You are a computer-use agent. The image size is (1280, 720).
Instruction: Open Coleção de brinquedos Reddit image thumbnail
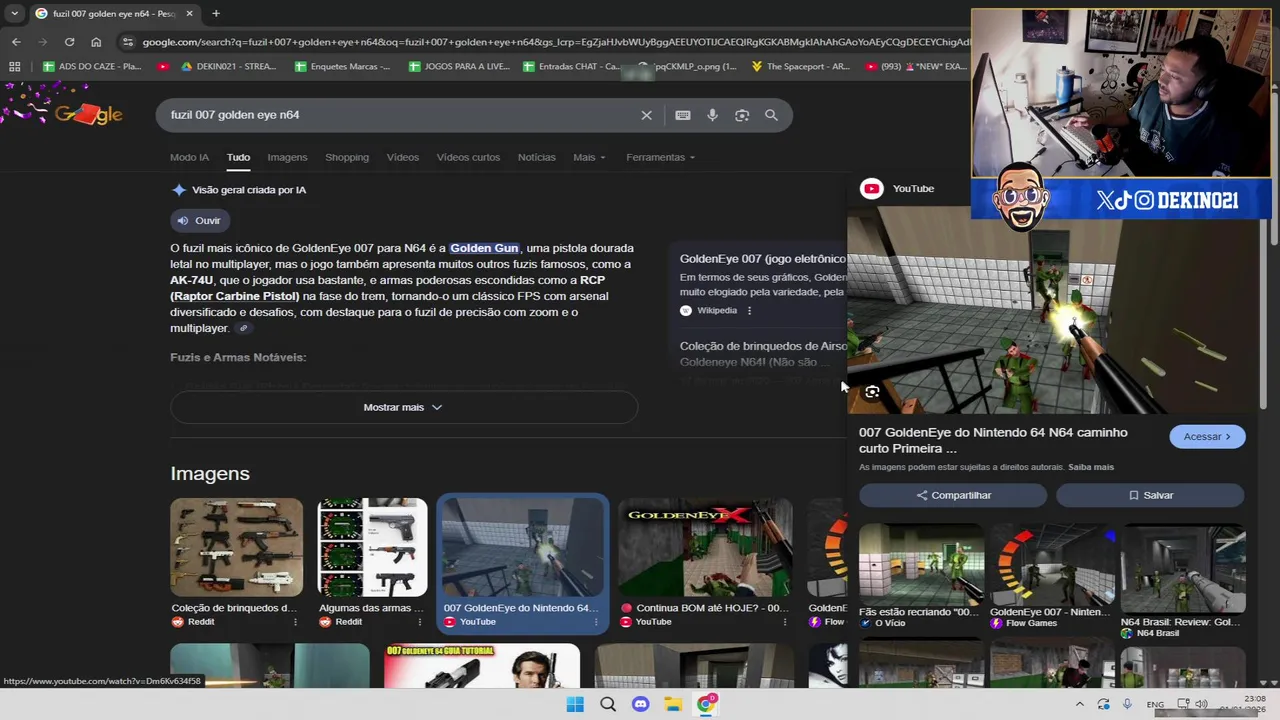click(x=236, y=547)
